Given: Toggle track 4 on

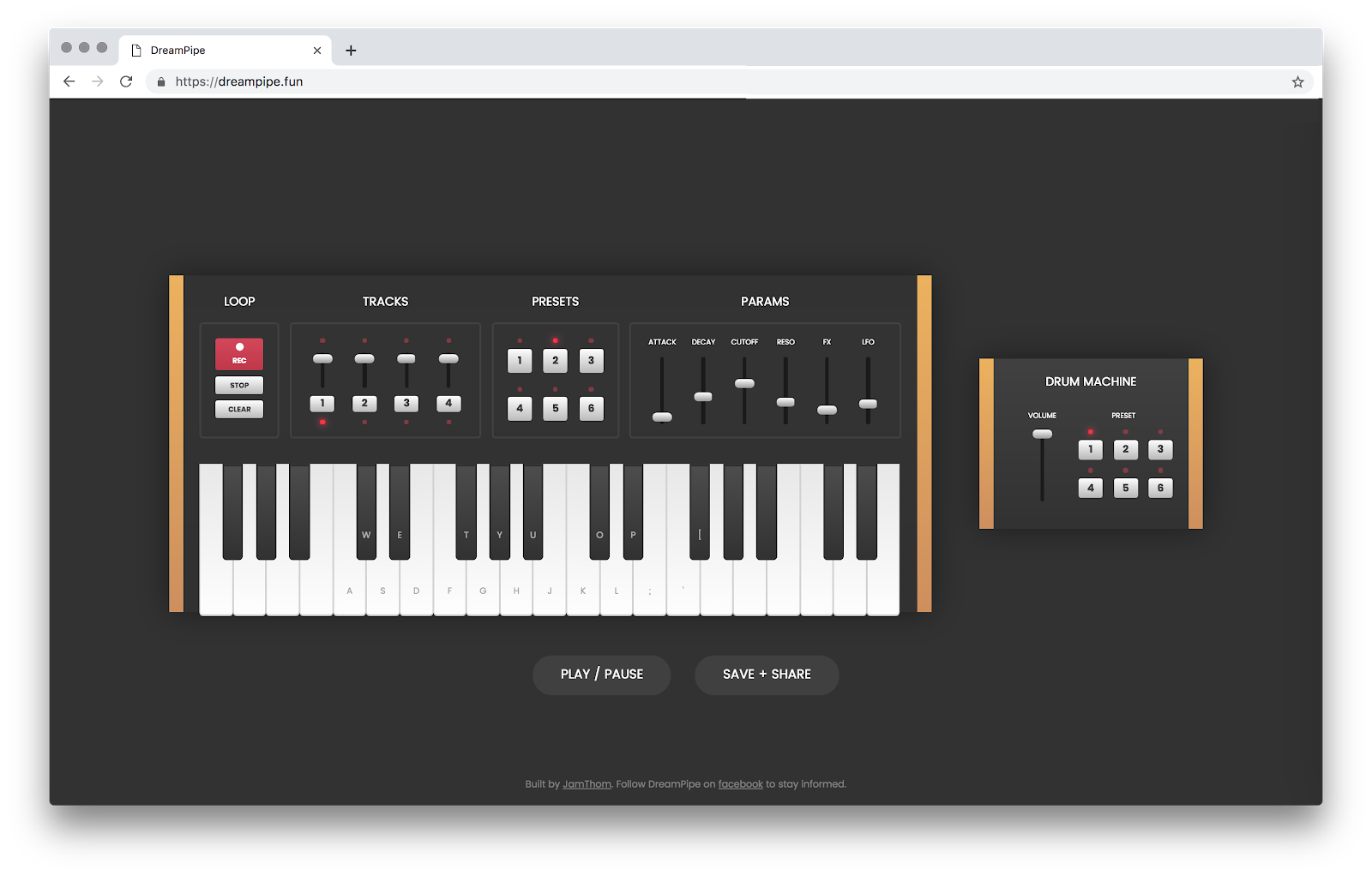Looking at the screenshot, I should [448, 403].
